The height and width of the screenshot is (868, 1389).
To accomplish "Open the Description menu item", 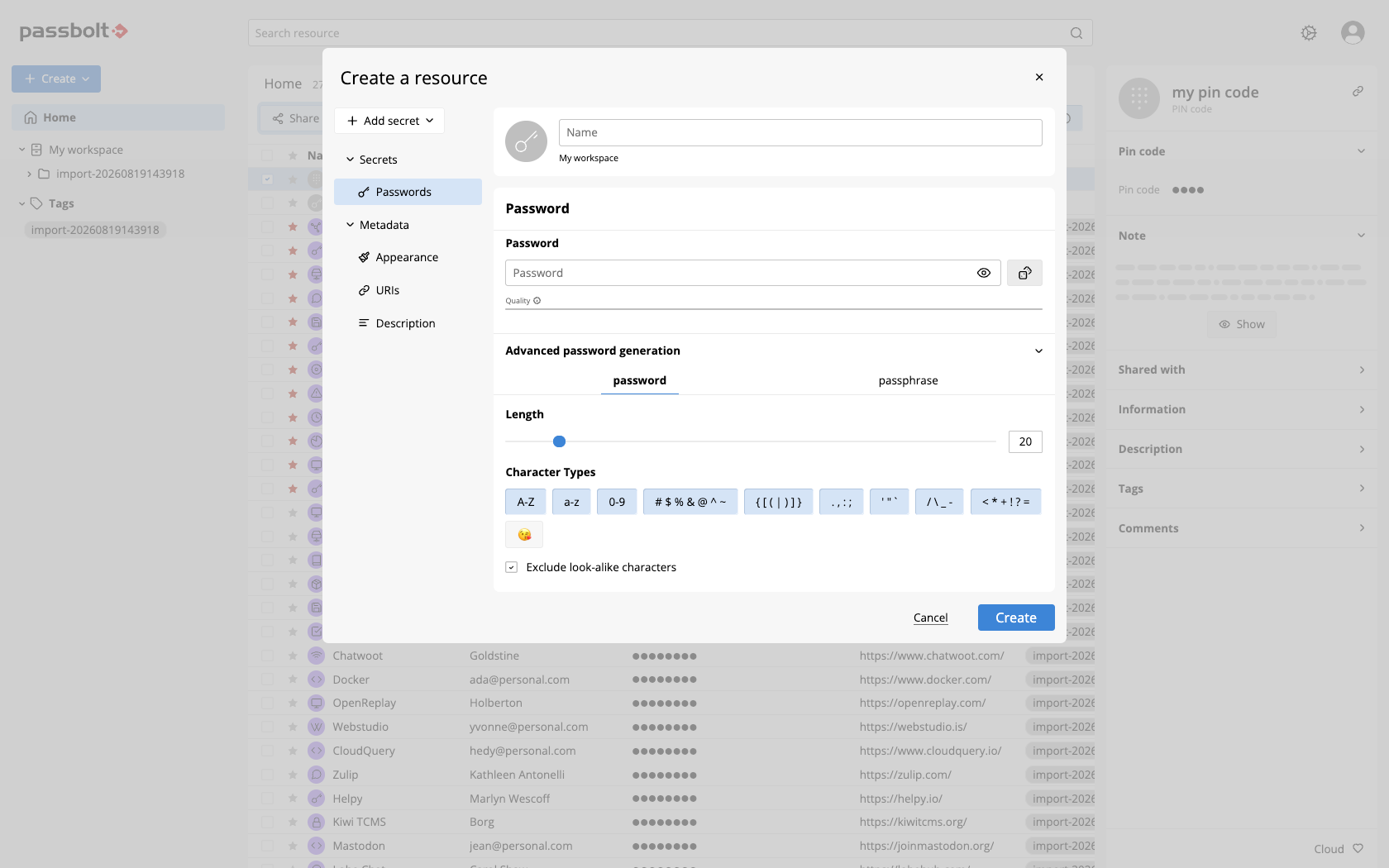I will pyautogui.click(x=408, y=323).
